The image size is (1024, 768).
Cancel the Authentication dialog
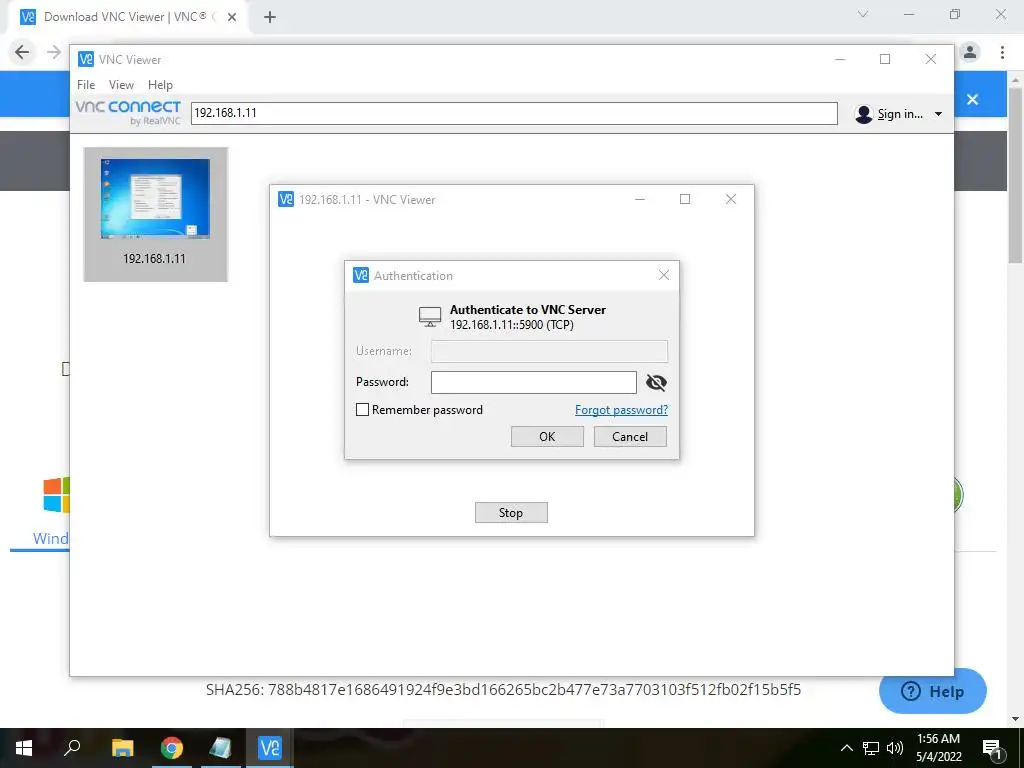point(630,436)
